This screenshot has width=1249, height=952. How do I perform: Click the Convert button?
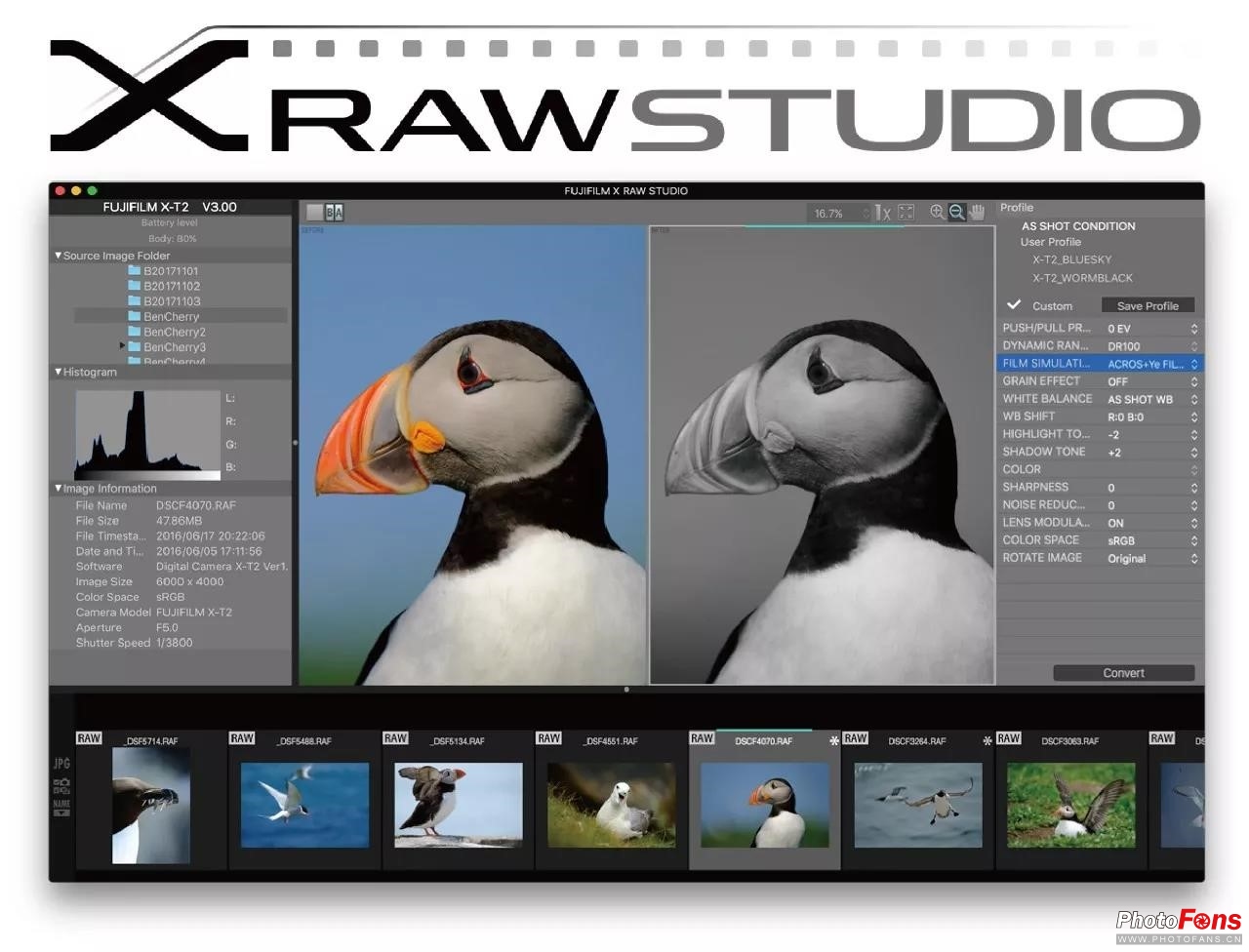point(1123,673)
